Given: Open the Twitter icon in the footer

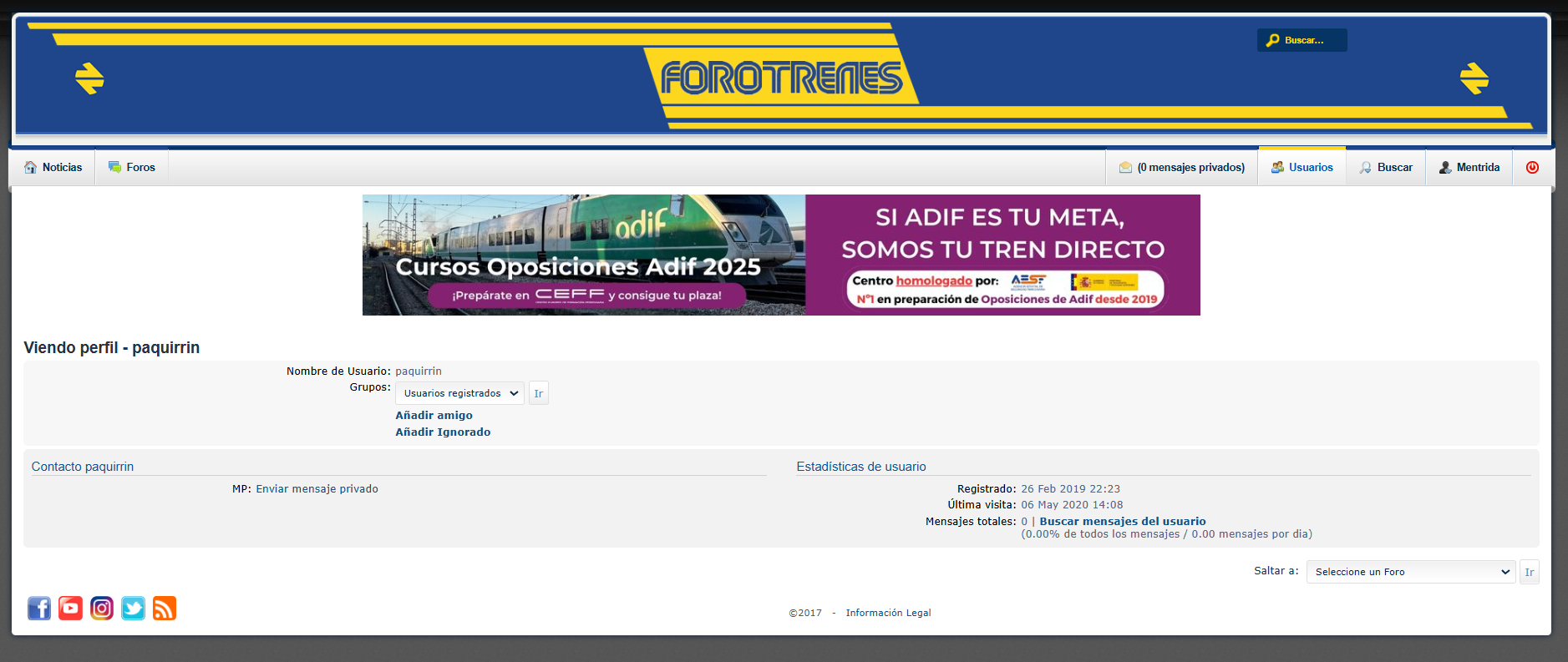Looking at the screenshot, I should coord(133,608).
